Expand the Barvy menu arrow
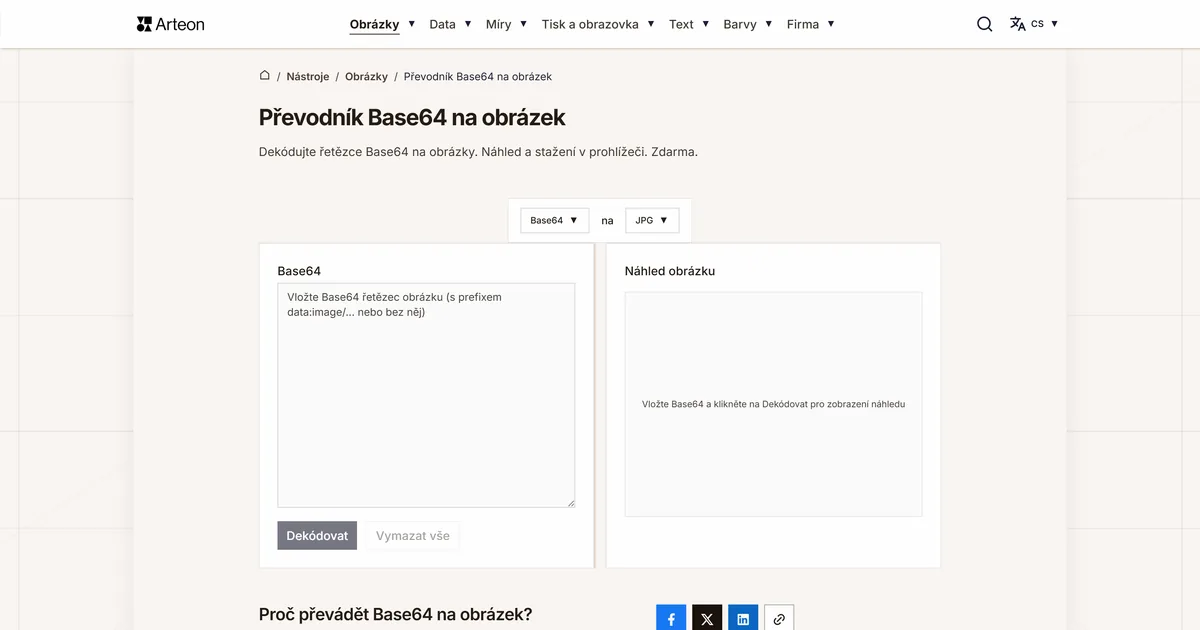This screenshot has width=1200, height=630. (x=769, y=24)
